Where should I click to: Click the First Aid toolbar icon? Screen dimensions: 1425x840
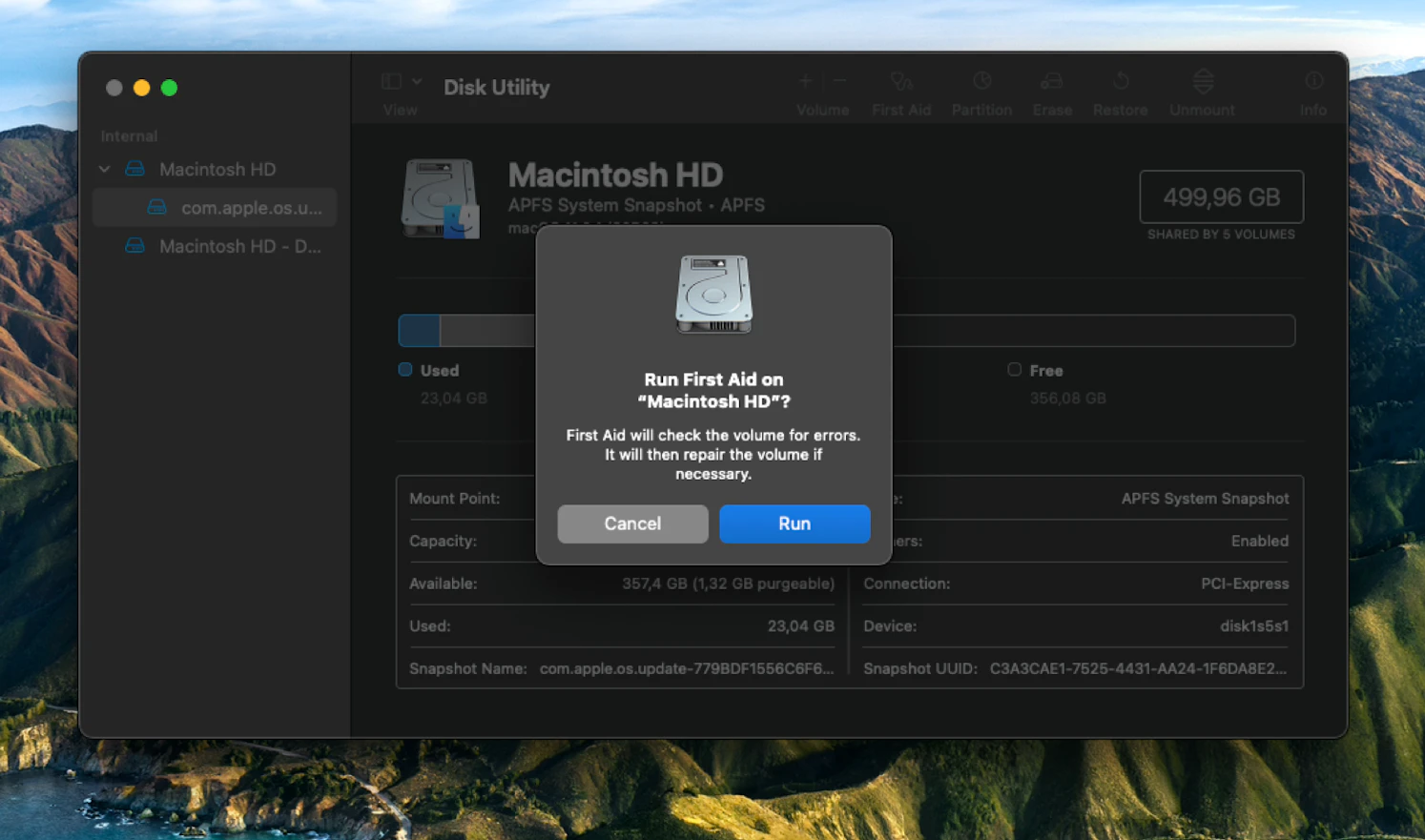901,82
